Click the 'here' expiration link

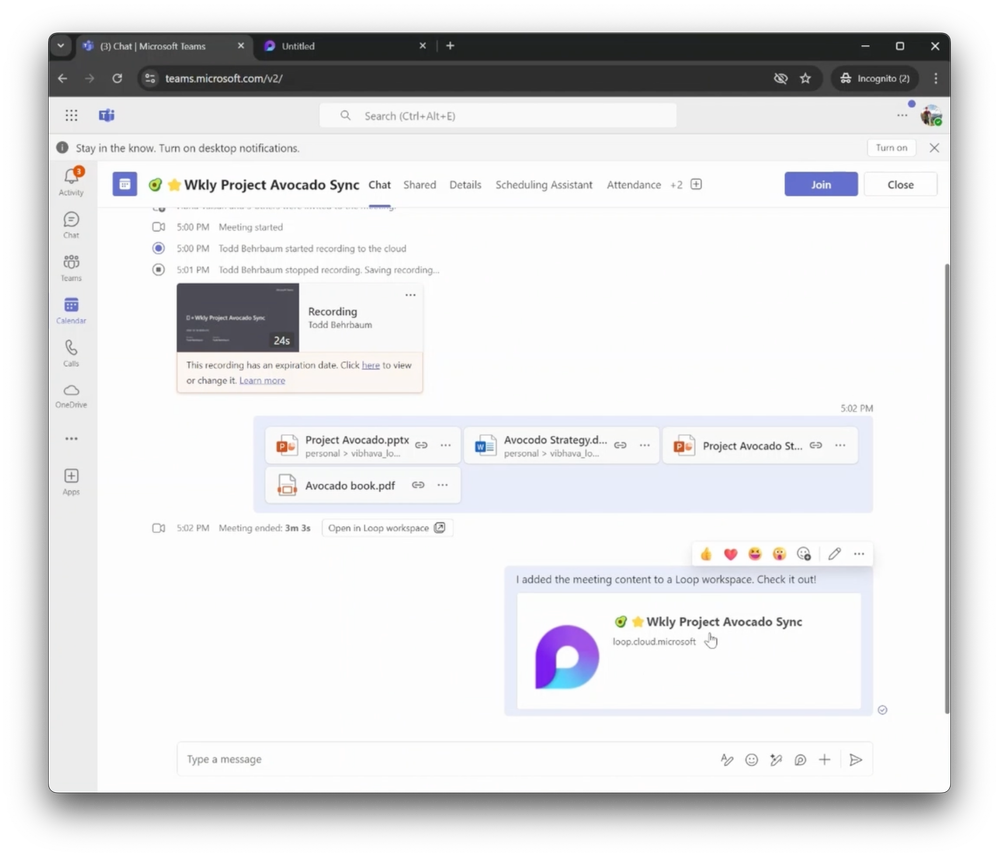[371, 365]
